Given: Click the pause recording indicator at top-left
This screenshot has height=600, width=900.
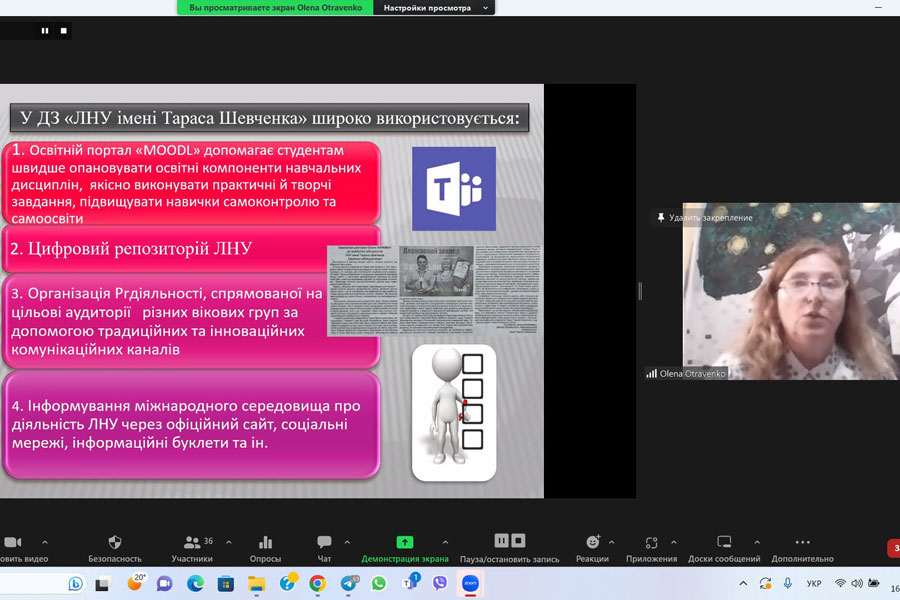Looking at the screenshot, I should pyautogui.click(x=45, y=31).
